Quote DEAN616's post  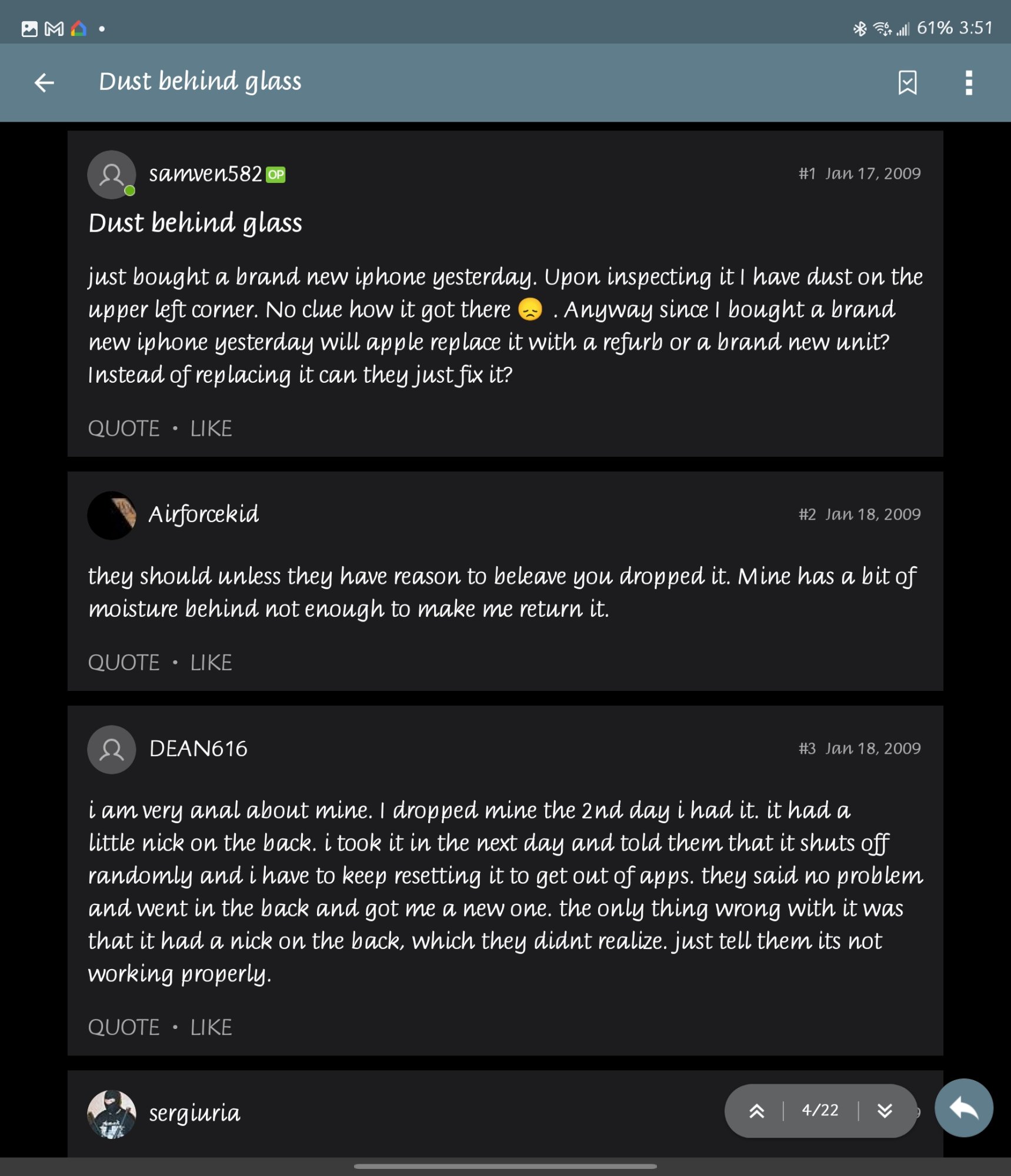[124, 1027]
